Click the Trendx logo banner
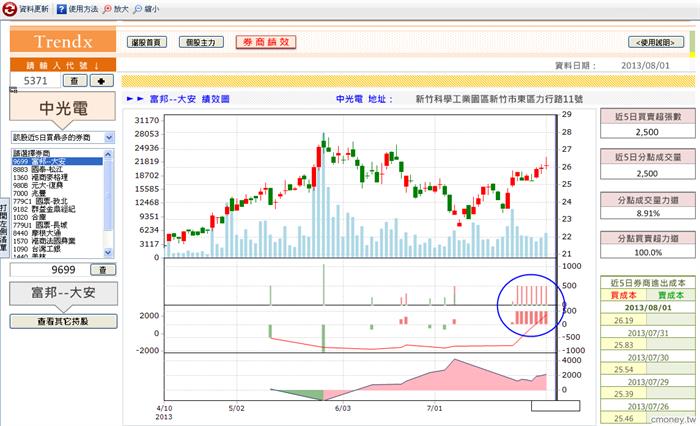 coord(63,41)
